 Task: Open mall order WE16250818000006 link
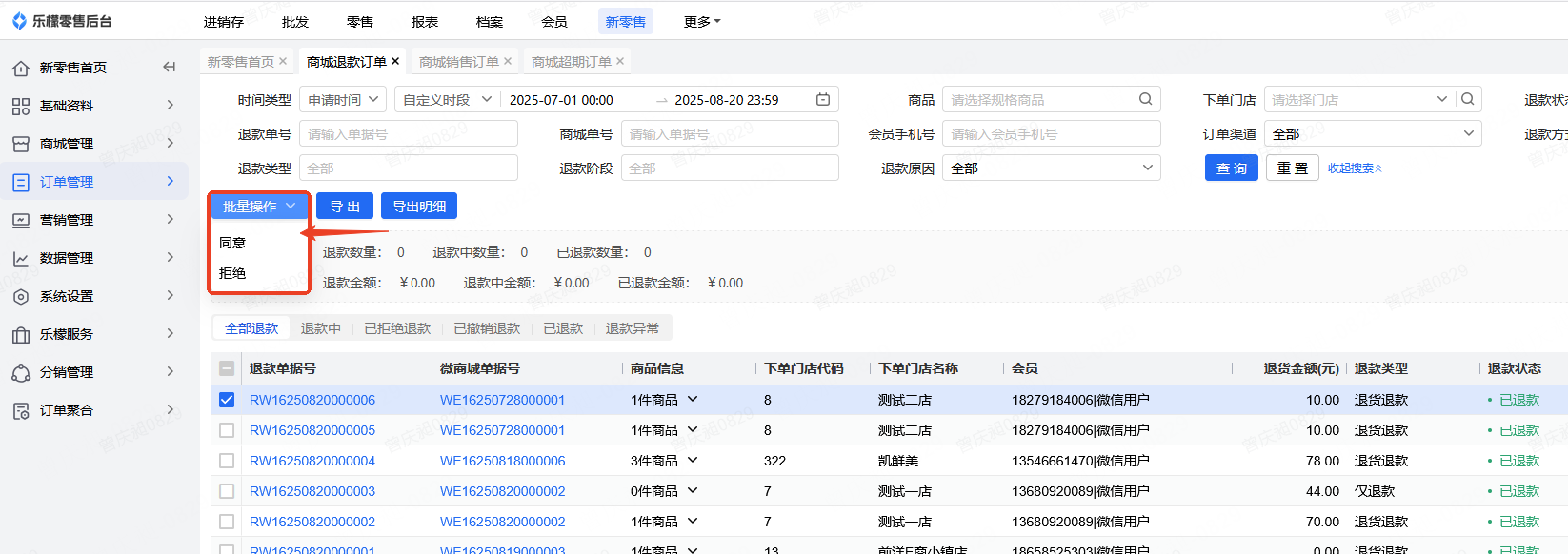pos(502,461)
